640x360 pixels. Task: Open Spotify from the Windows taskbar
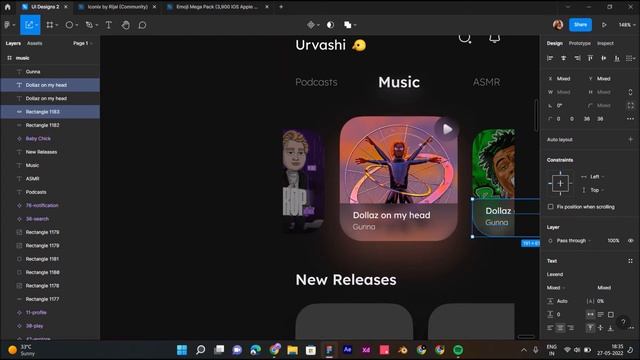click(458, 350)
